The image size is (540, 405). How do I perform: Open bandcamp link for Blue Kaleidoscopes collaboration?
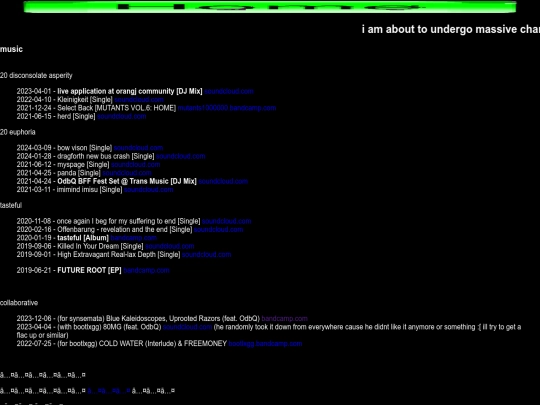(284, 319)
